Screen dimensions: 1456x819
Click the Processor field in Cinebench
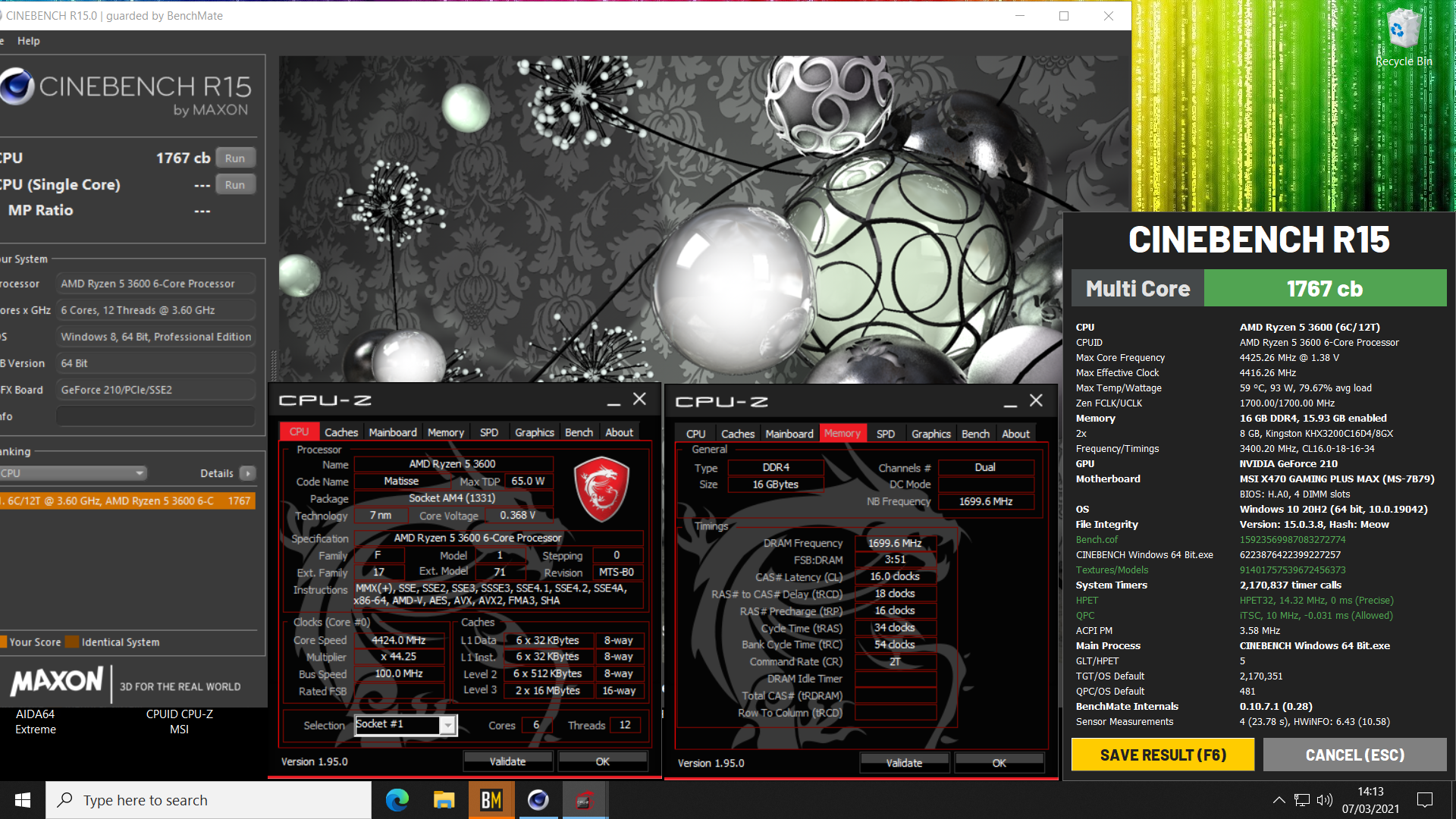point(155,284)
